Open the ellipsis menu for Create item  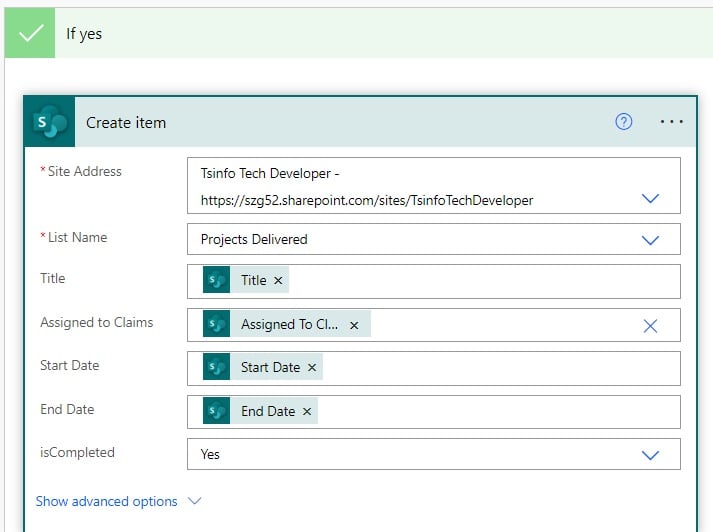(672, 122)
